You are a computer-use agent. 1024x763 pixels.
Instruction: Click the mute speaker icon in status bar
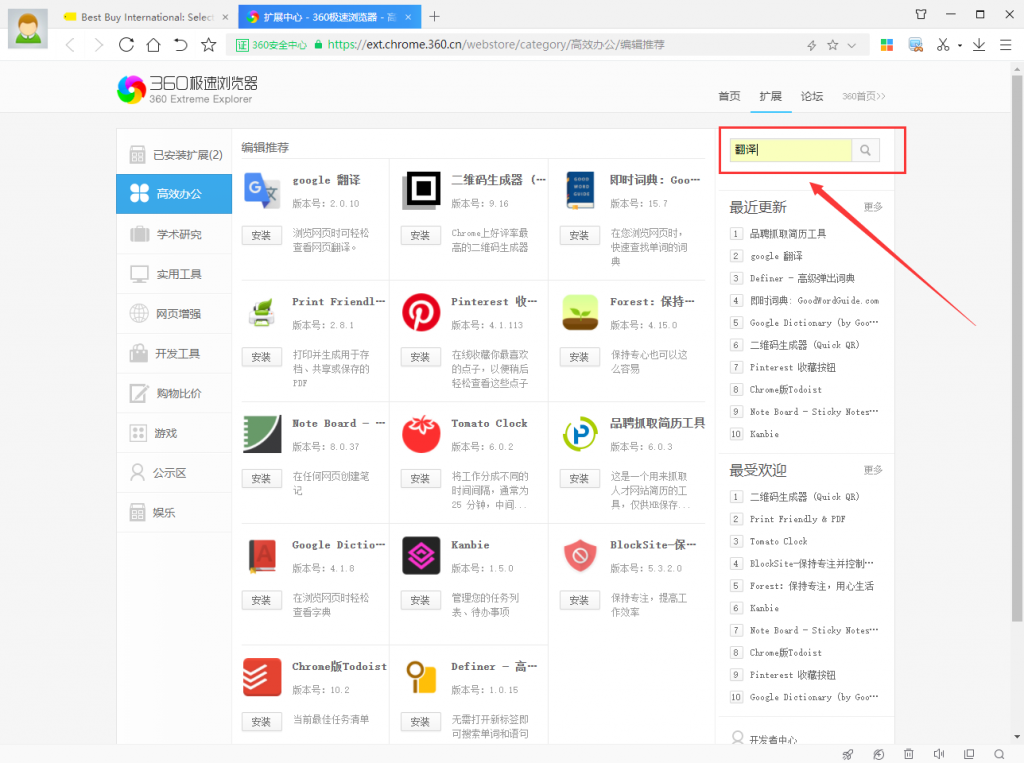point(939,754)
